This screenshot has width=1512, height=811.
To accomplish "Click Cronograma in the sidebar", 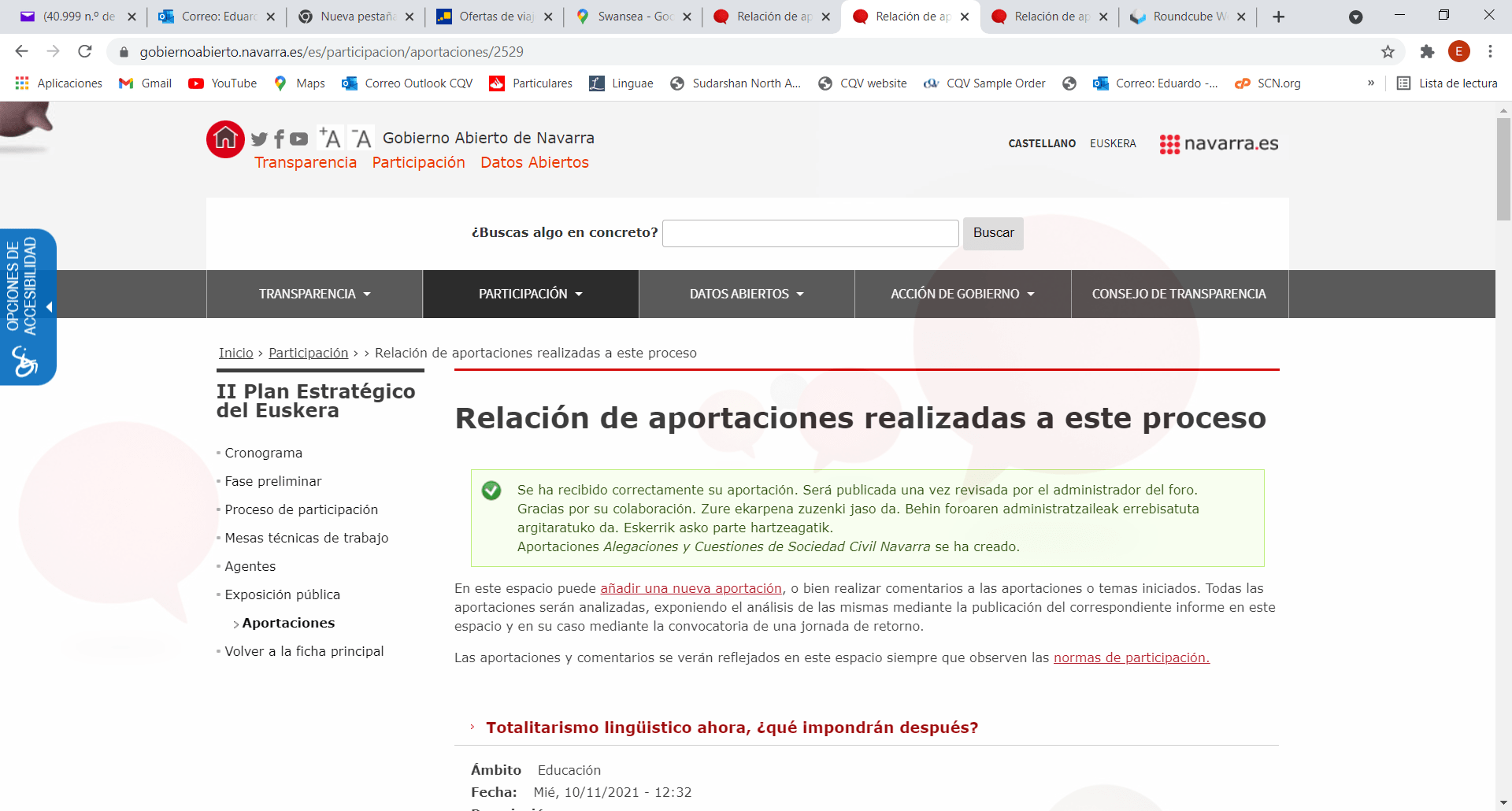I will pyautogui.click(x=262, y=453).
